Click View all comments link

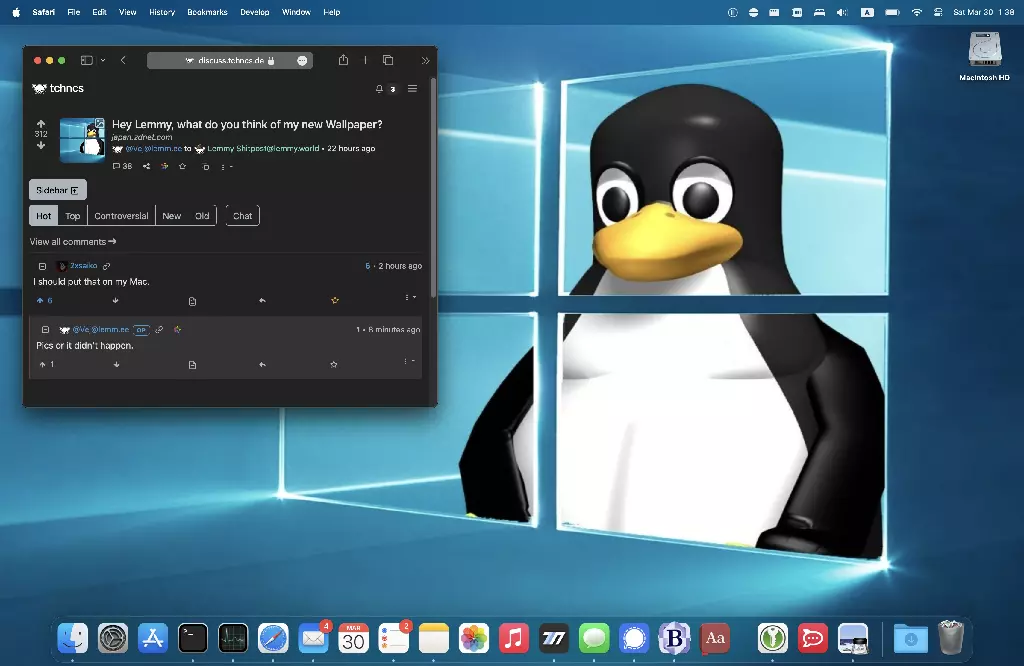tap(72, 242)
